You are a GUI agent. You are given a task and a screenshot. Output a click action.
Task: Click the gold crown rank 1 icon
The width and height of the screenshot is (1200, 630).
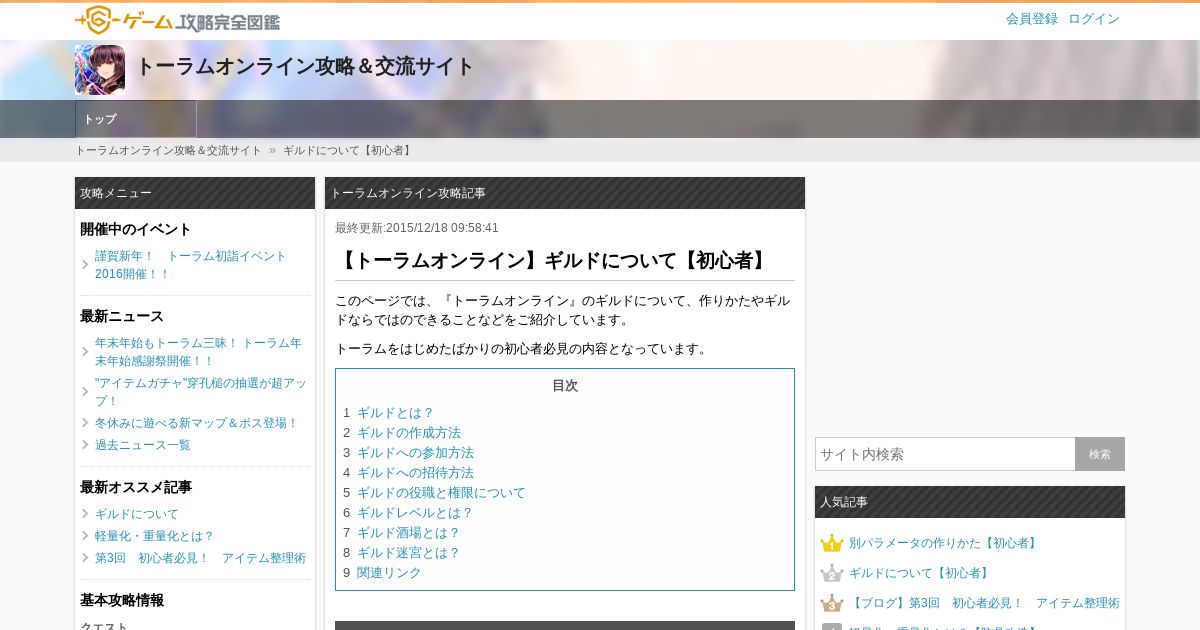click(x=832, y=543)
